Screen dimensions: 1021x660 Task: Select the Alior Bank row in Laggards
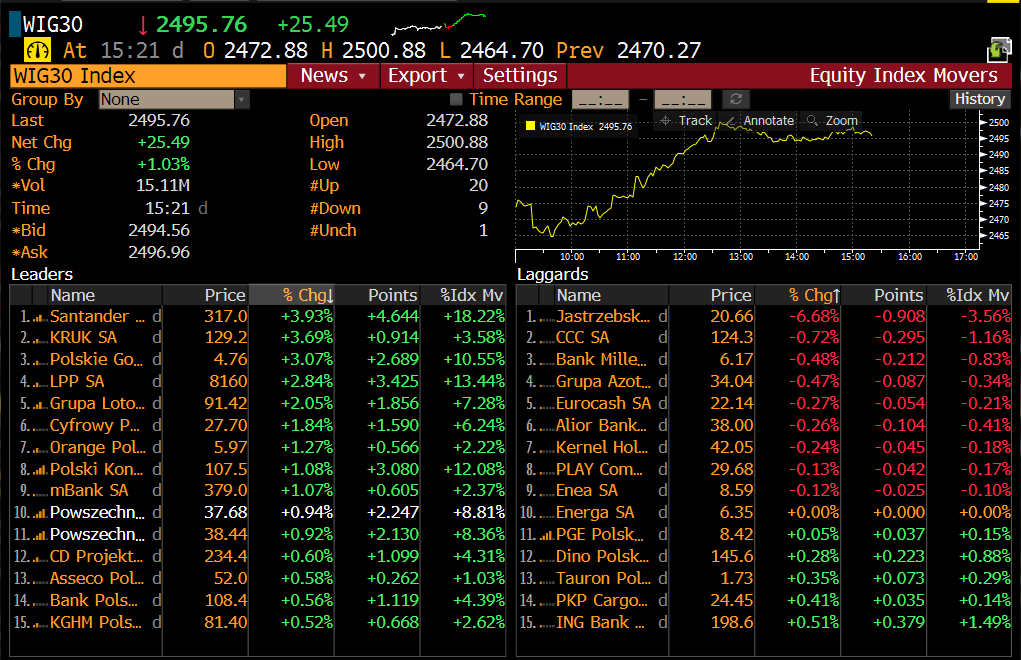coord(764,425)
